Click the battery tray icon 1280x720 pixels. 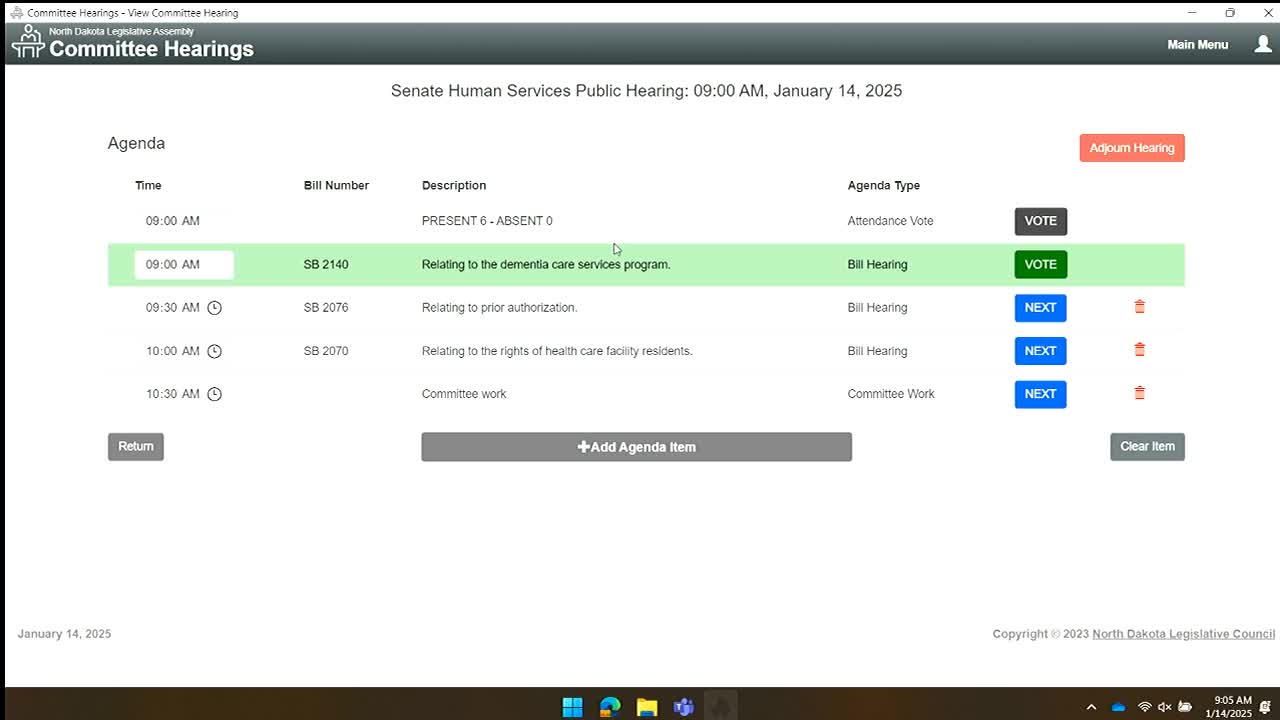coord(1186,707)
